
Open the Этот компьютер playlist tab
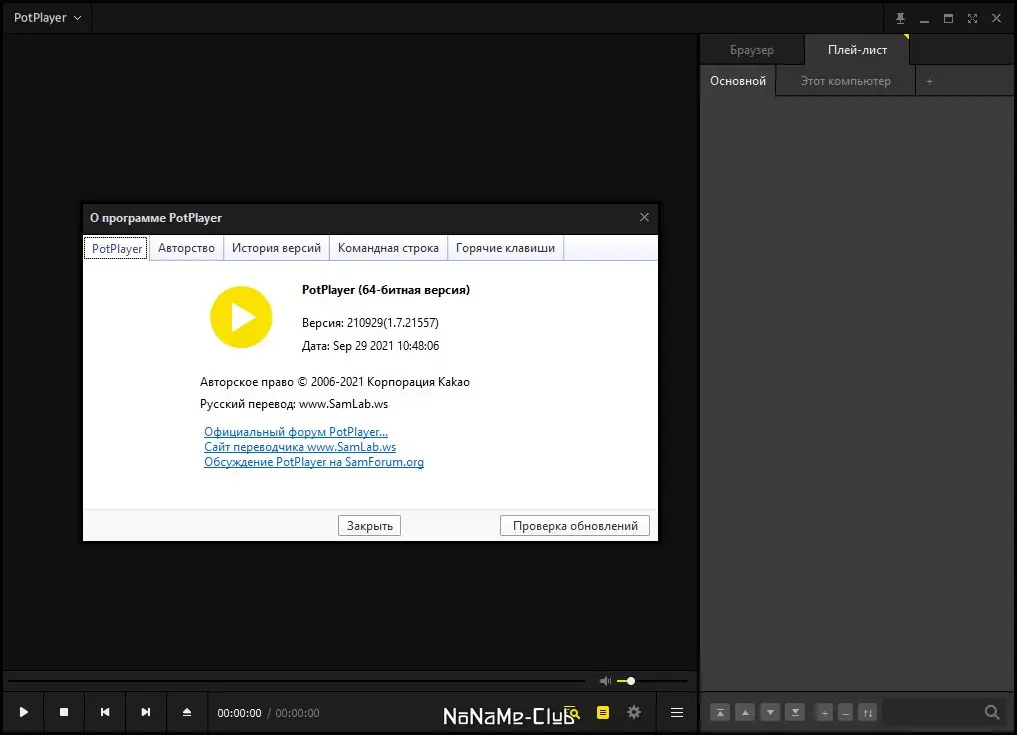[845, 81]
